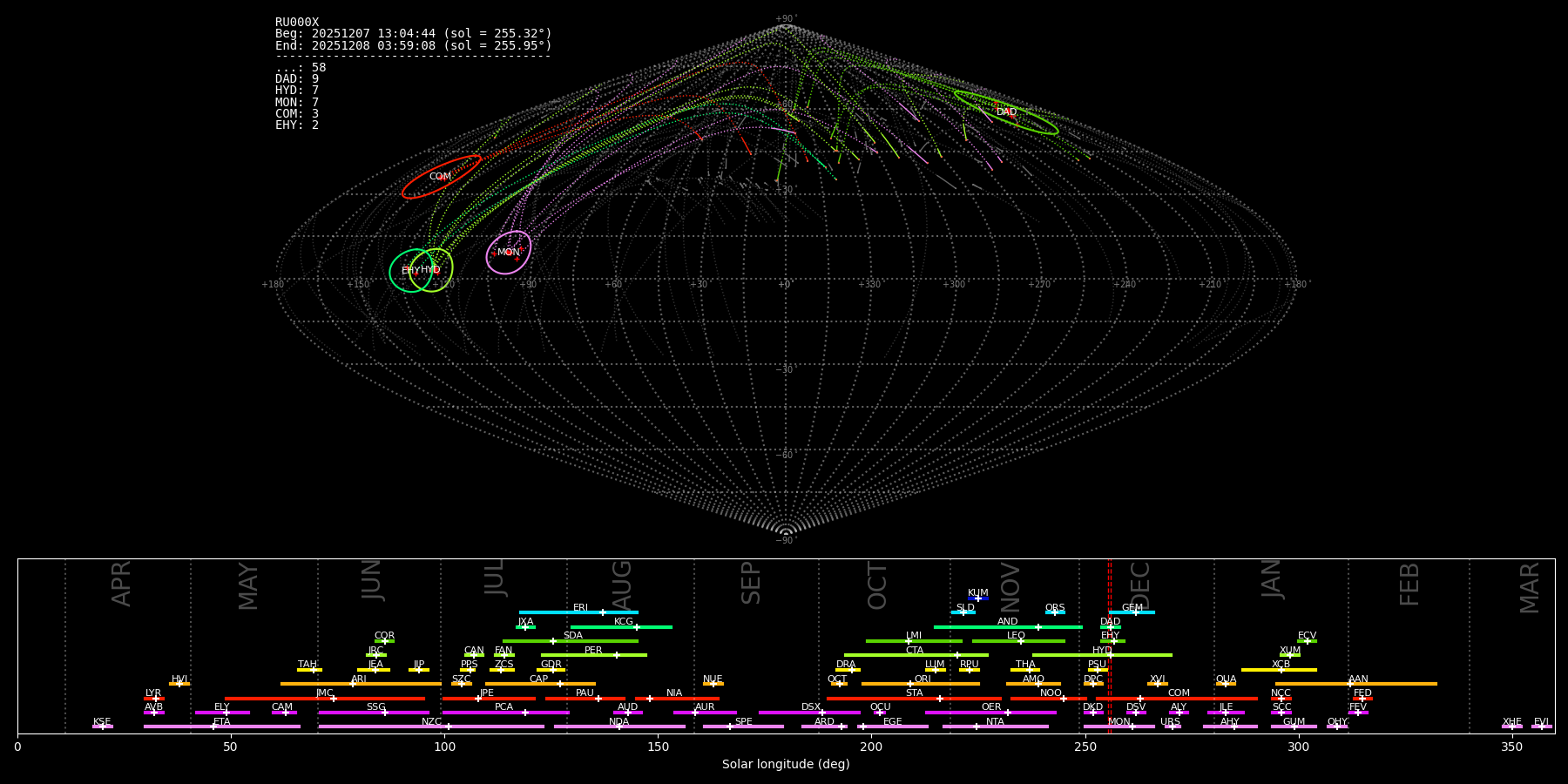Image resolution: width=1568 pixels, height=784 pixels.
Task: Click the PER shower activity bar
Action: coord(593,655)
